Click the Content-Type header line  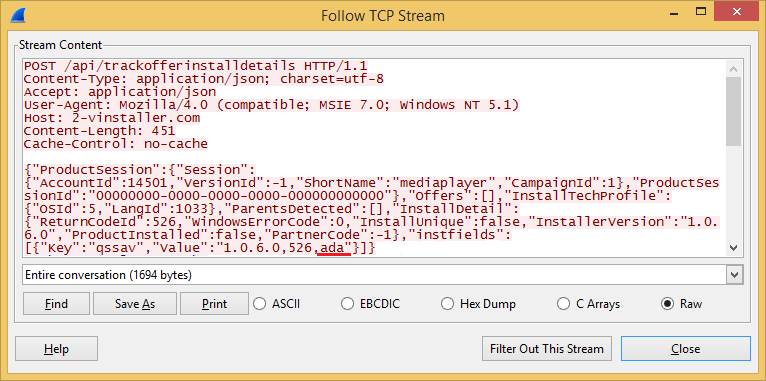(204, 79)
